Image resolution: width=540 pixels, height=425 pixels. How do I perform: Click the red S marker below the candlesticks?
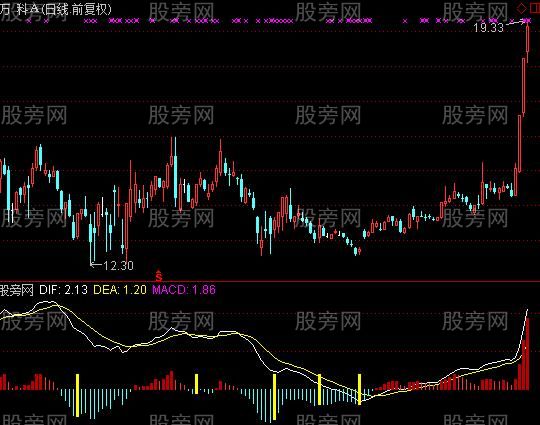click(x=158, y=275)
